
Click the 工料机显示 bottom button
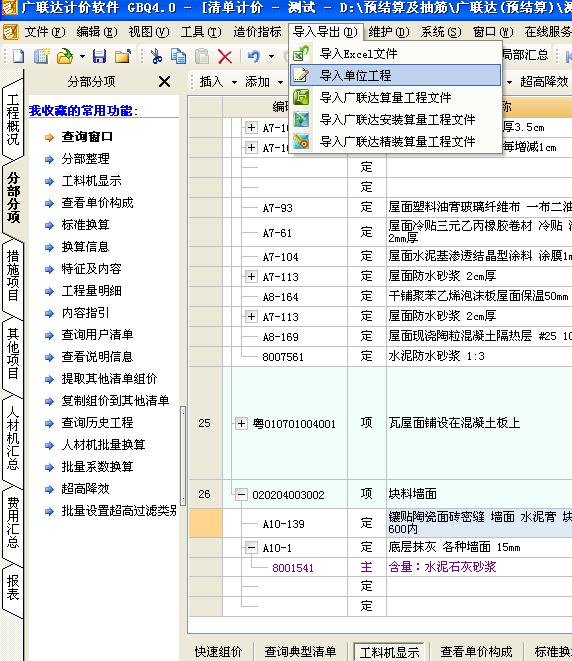coord(389,652)
